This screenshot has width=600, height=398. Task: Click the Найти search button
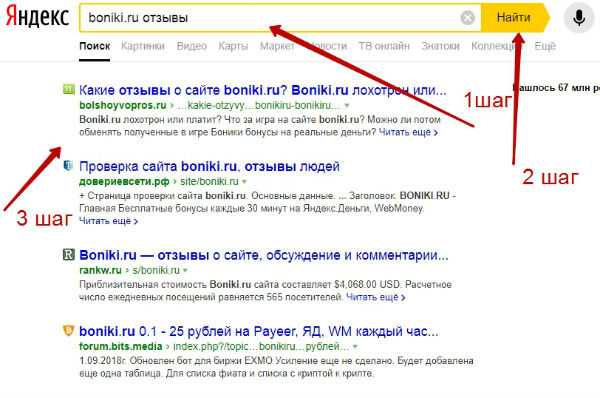click(514, 18)
